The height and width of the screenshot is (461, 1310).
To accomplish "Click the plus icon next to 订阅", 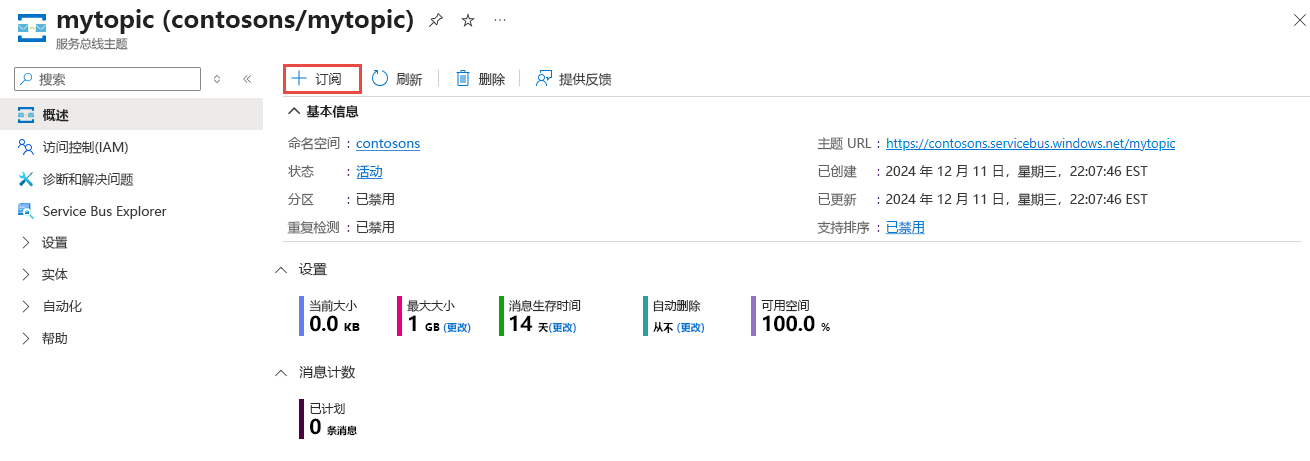I will [x=298, y=79].
